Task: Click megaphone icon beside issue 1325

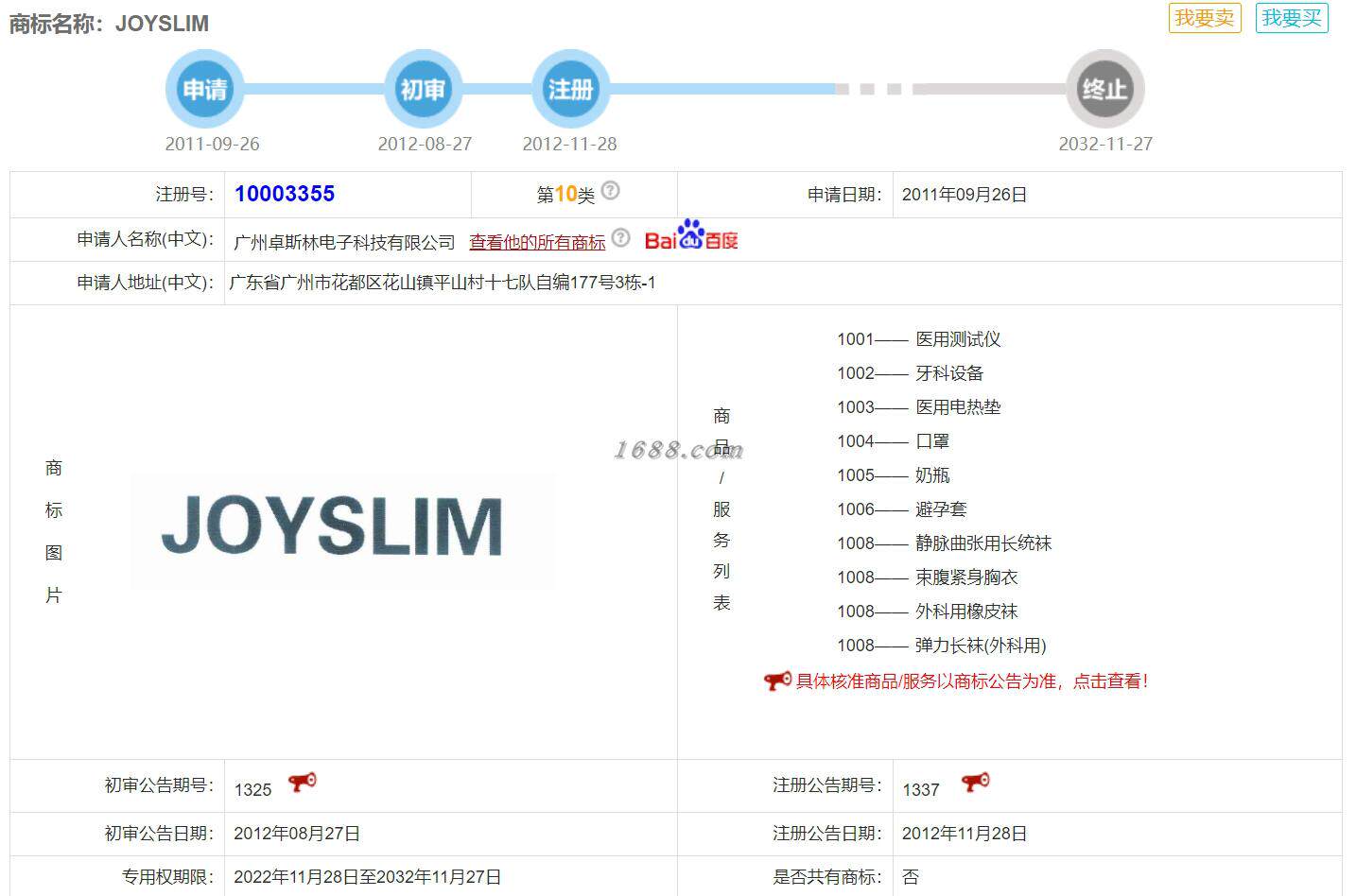Action: coord(303,783)
